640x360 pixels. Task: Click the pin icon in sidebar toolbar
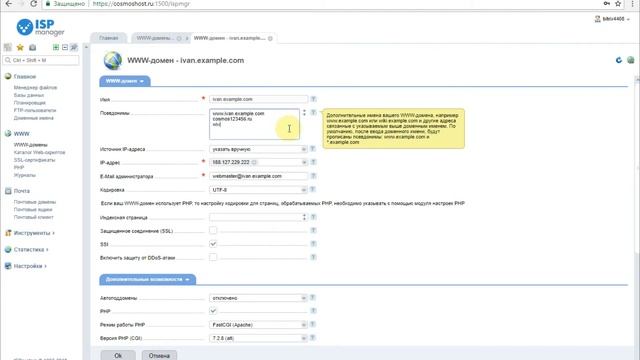[x=74, y=47]
